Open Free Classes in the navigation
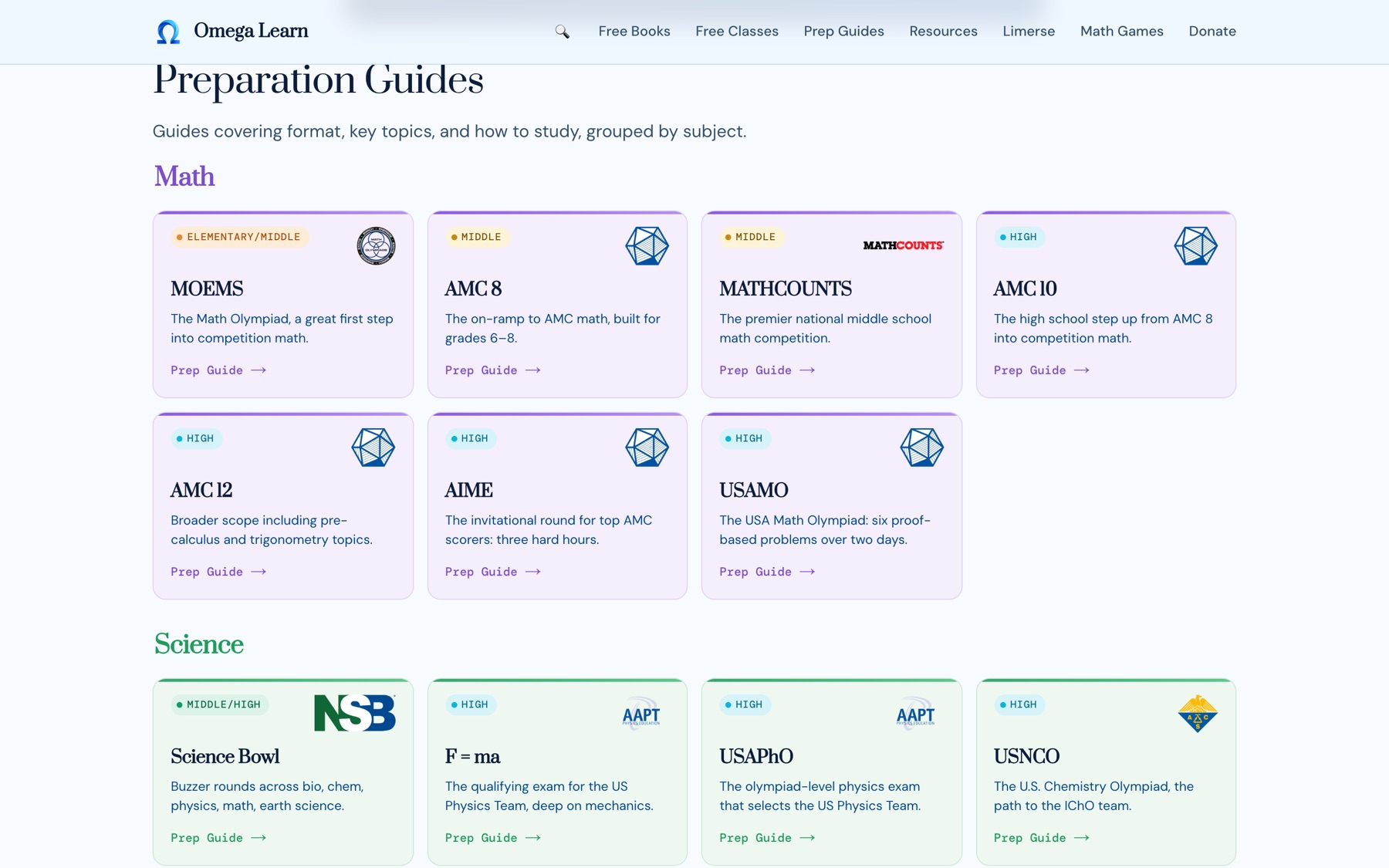1389x868 pixels. point(737,32)
